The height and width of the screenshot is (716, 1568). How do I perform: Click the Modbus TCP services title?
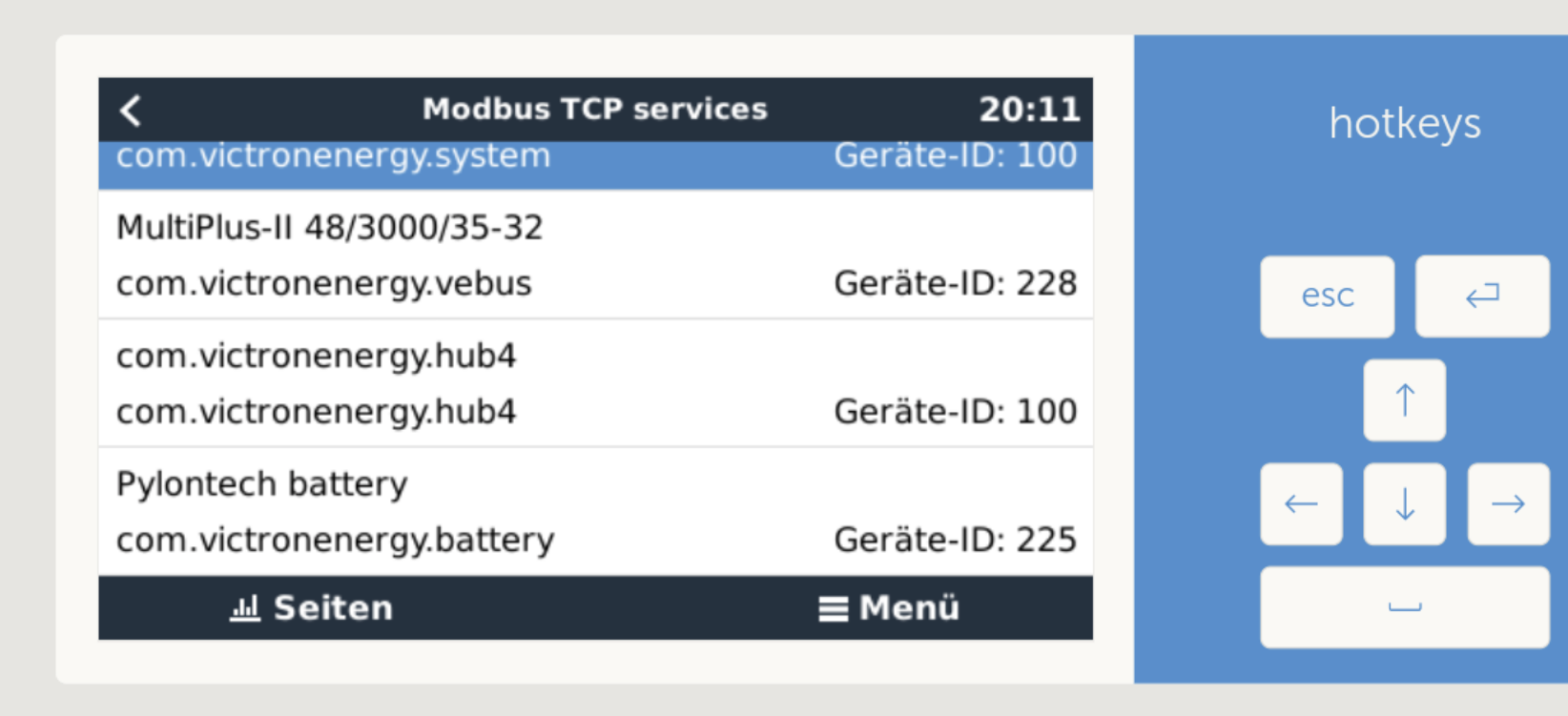595,110
